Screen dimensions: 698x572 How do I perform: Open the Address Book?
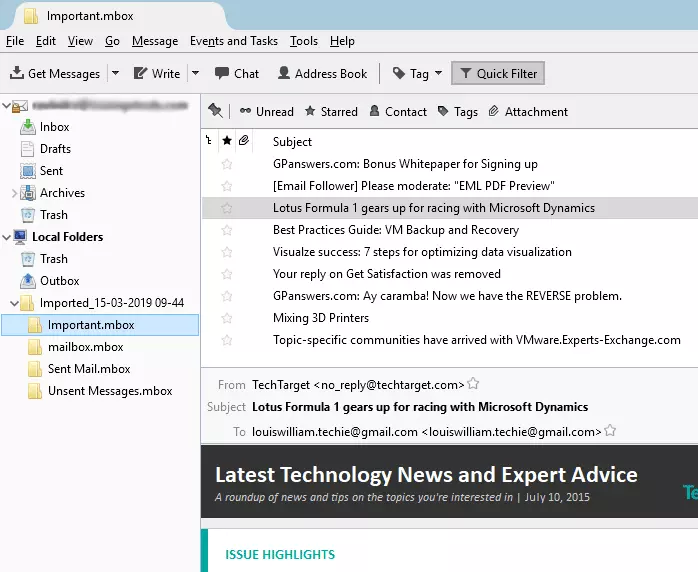point(322,74)
